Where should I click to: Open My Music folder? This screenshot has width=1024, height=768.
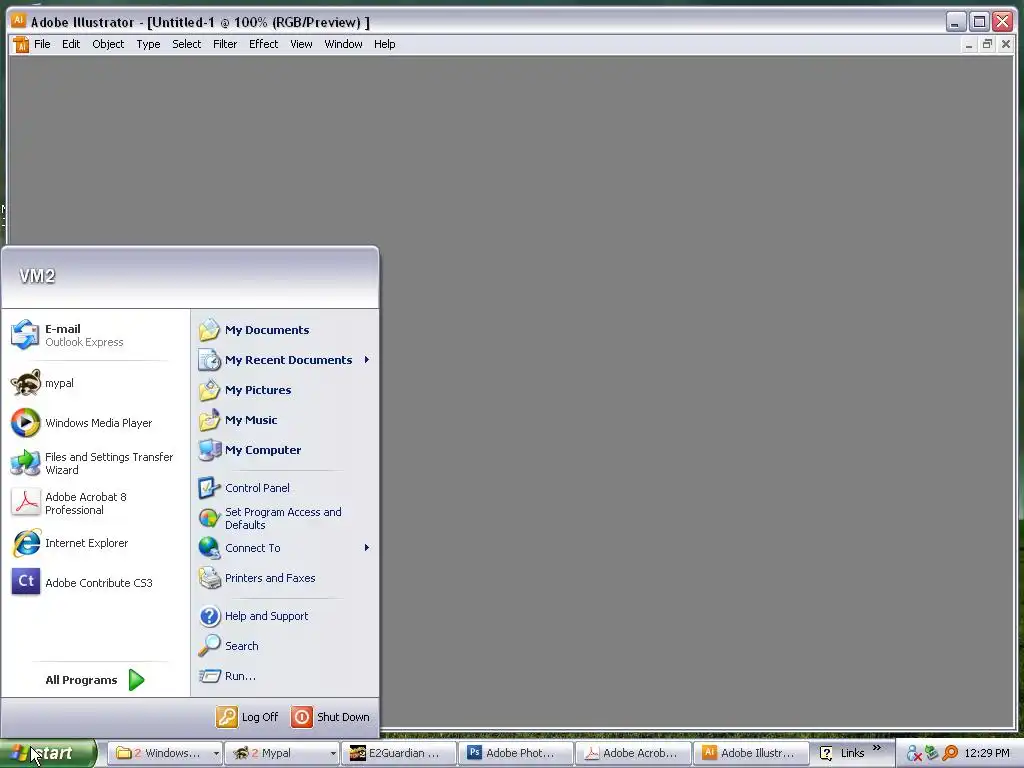[x=285, y=420]
